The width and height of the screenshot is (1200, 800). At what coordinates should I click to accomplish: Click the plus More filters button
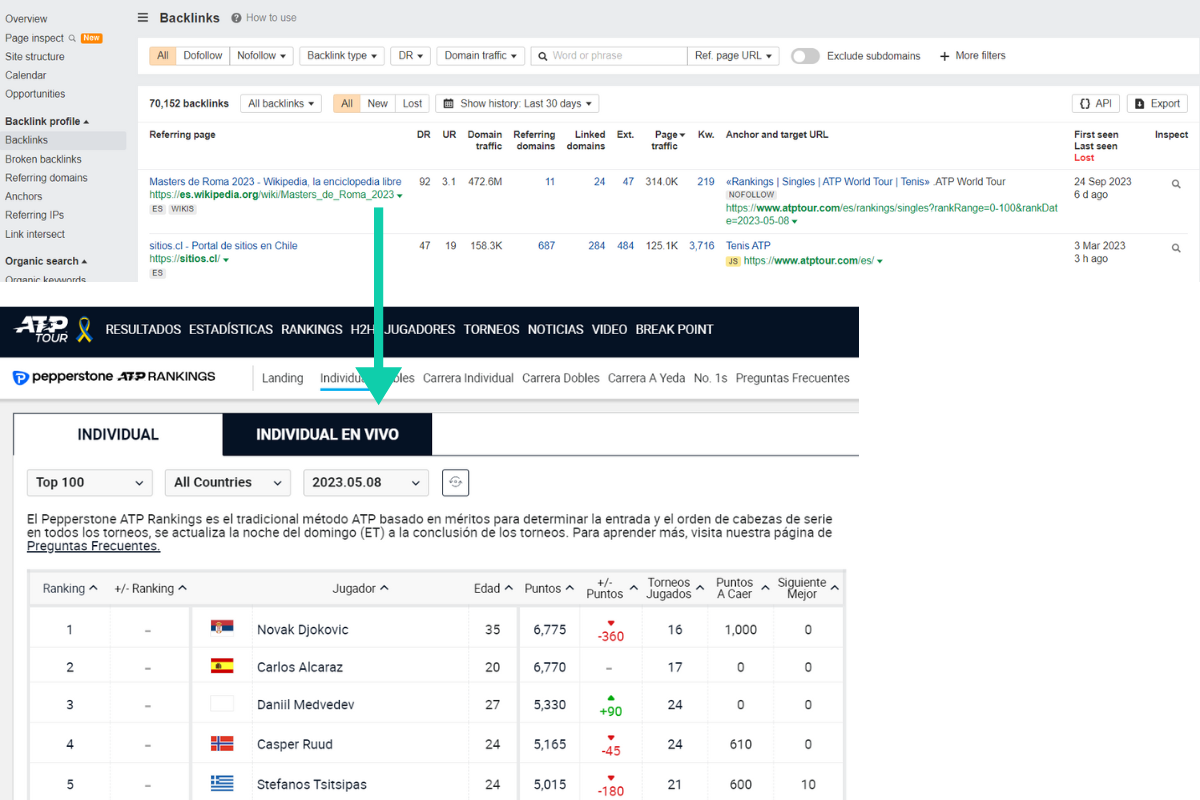coord(972,56)
